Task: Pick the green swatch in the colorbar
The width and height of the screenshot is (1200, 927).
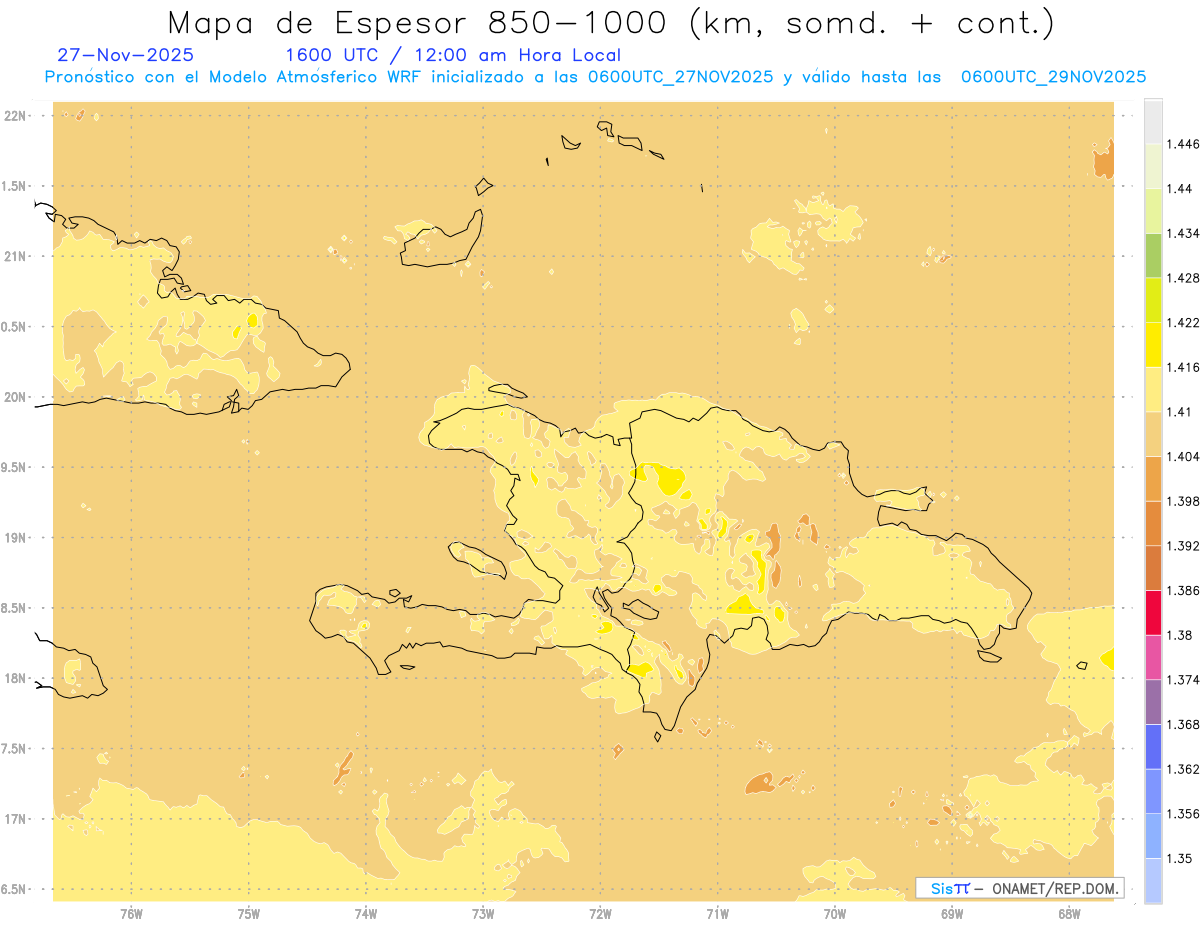Action: click(1153, 255)
